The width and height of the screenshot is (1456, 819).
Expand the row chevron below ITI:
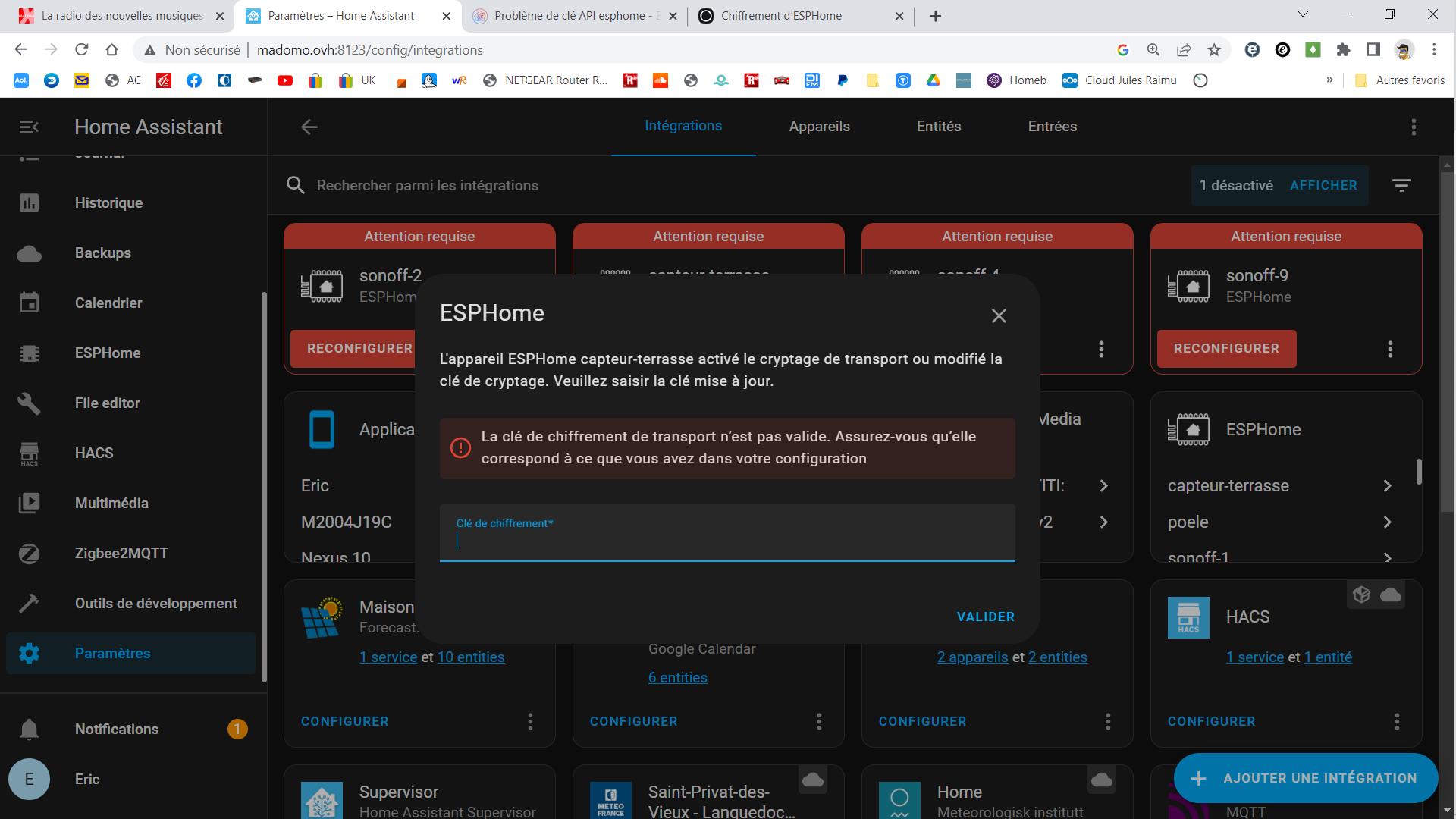click(1103, 522)
